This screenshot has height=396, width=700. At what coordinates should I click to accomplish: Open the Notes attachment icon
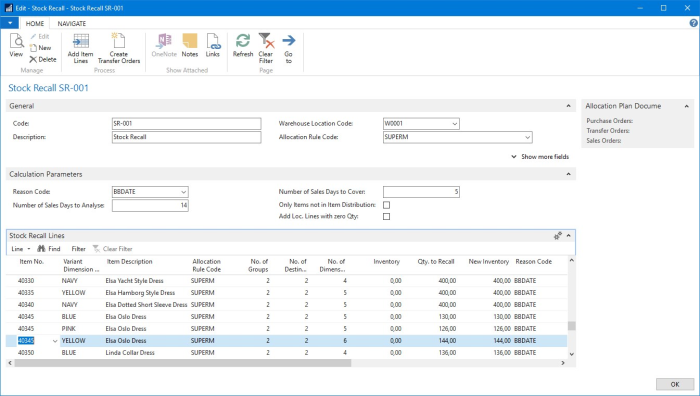click(190, 41)
